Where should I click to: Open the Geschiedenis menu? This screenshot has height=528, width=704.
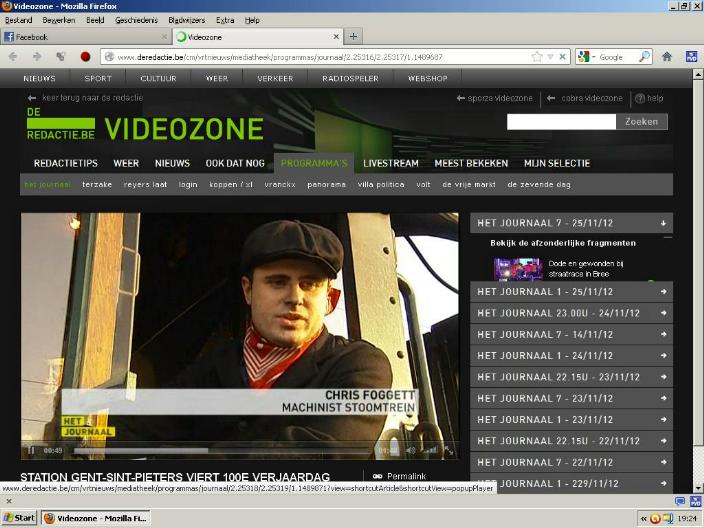[136, 20]
